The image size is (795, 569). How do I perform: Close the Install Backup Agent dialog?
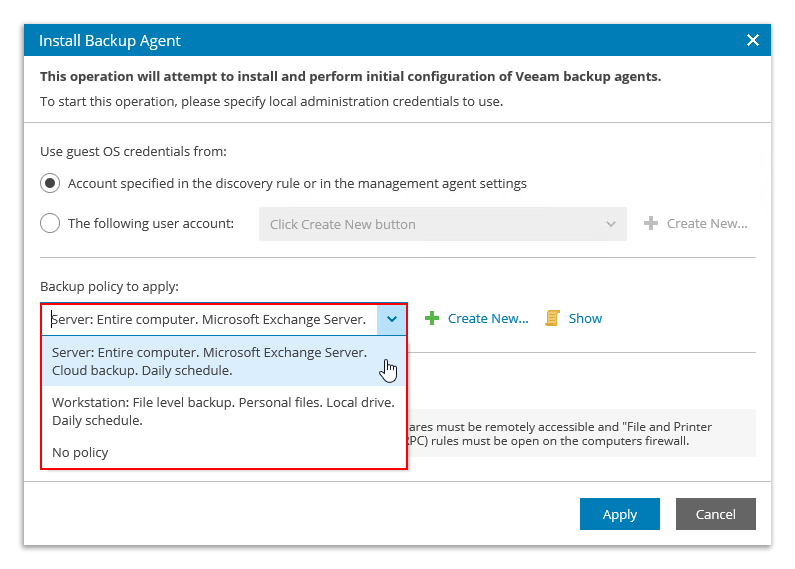coord(753,40)
